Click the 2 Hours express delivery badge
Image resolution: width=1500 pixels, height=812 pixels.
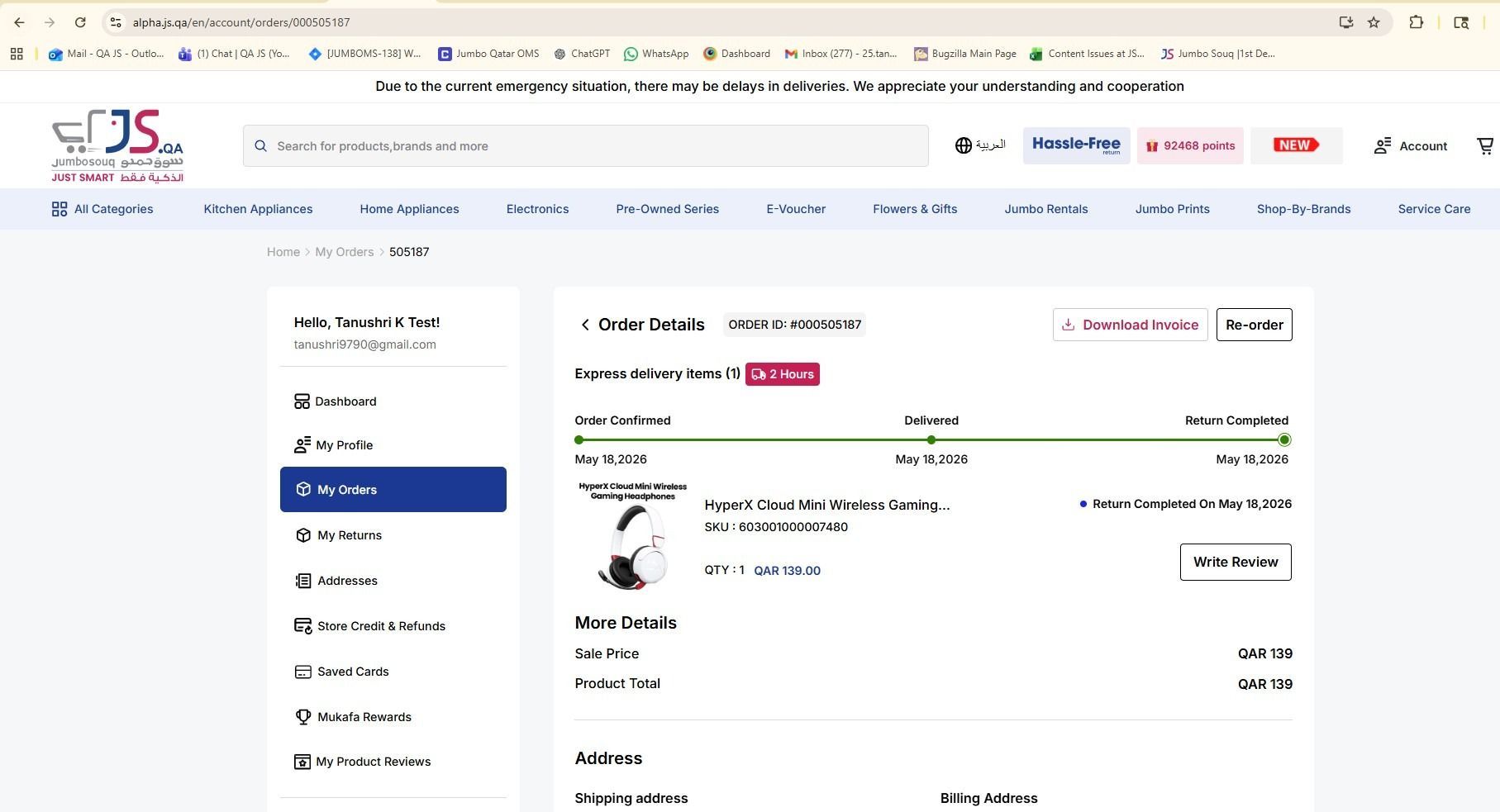click(782, 374)
